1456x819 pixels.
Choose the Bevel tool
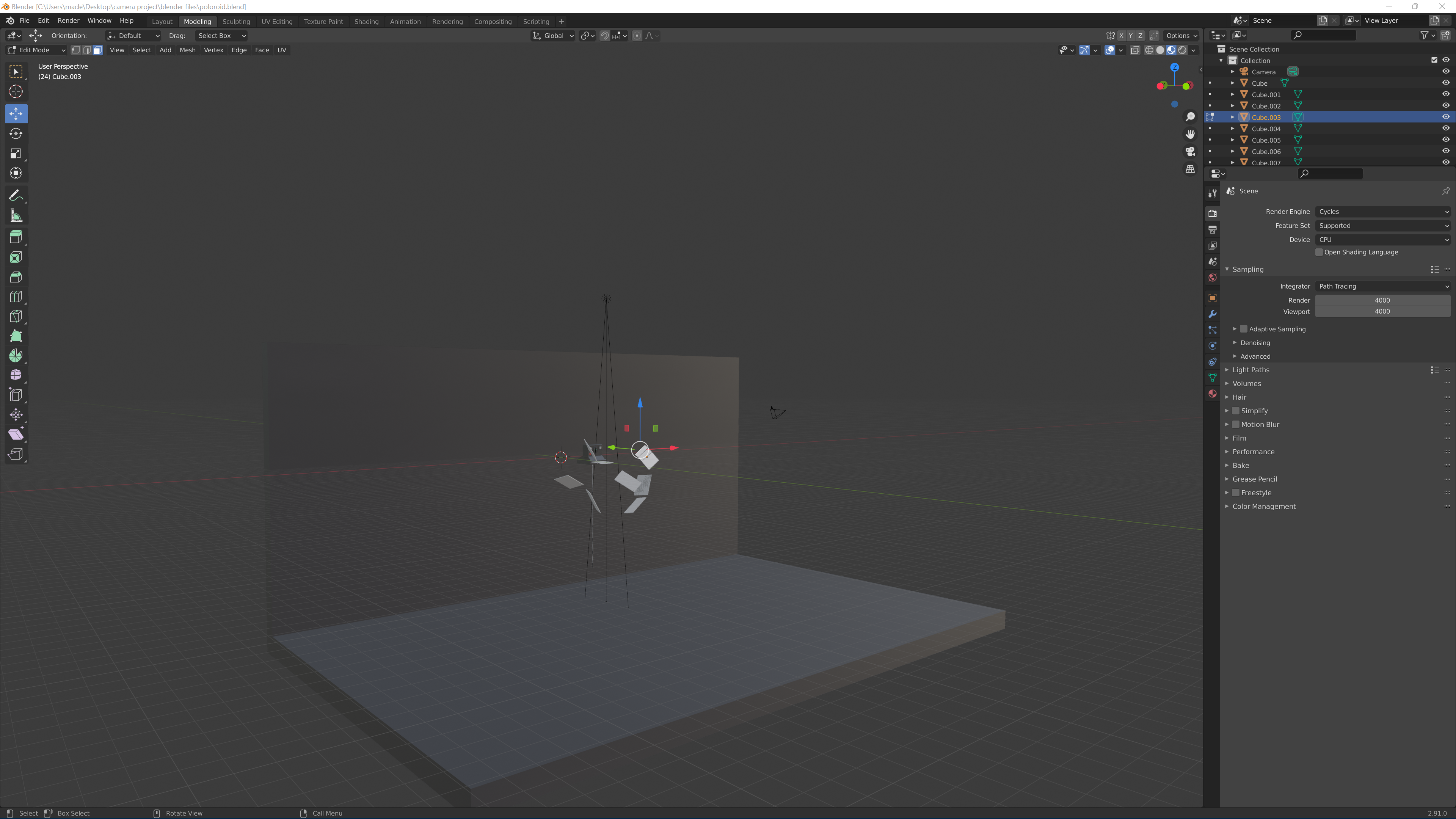click(x=16, y=277)
